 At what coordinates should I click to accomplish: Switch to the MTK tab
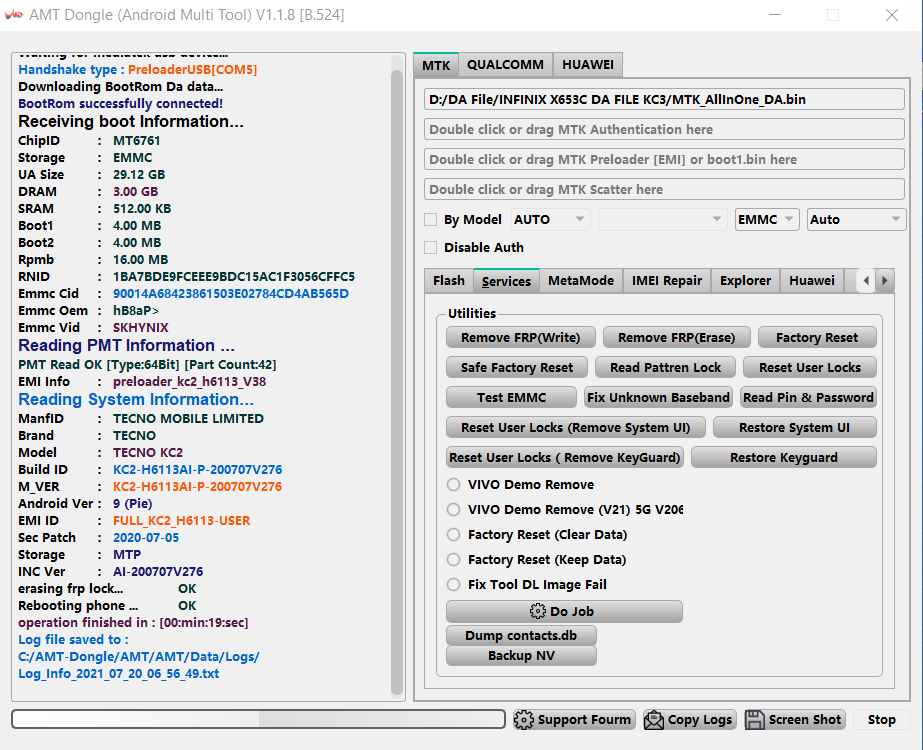tap(436, 65)
